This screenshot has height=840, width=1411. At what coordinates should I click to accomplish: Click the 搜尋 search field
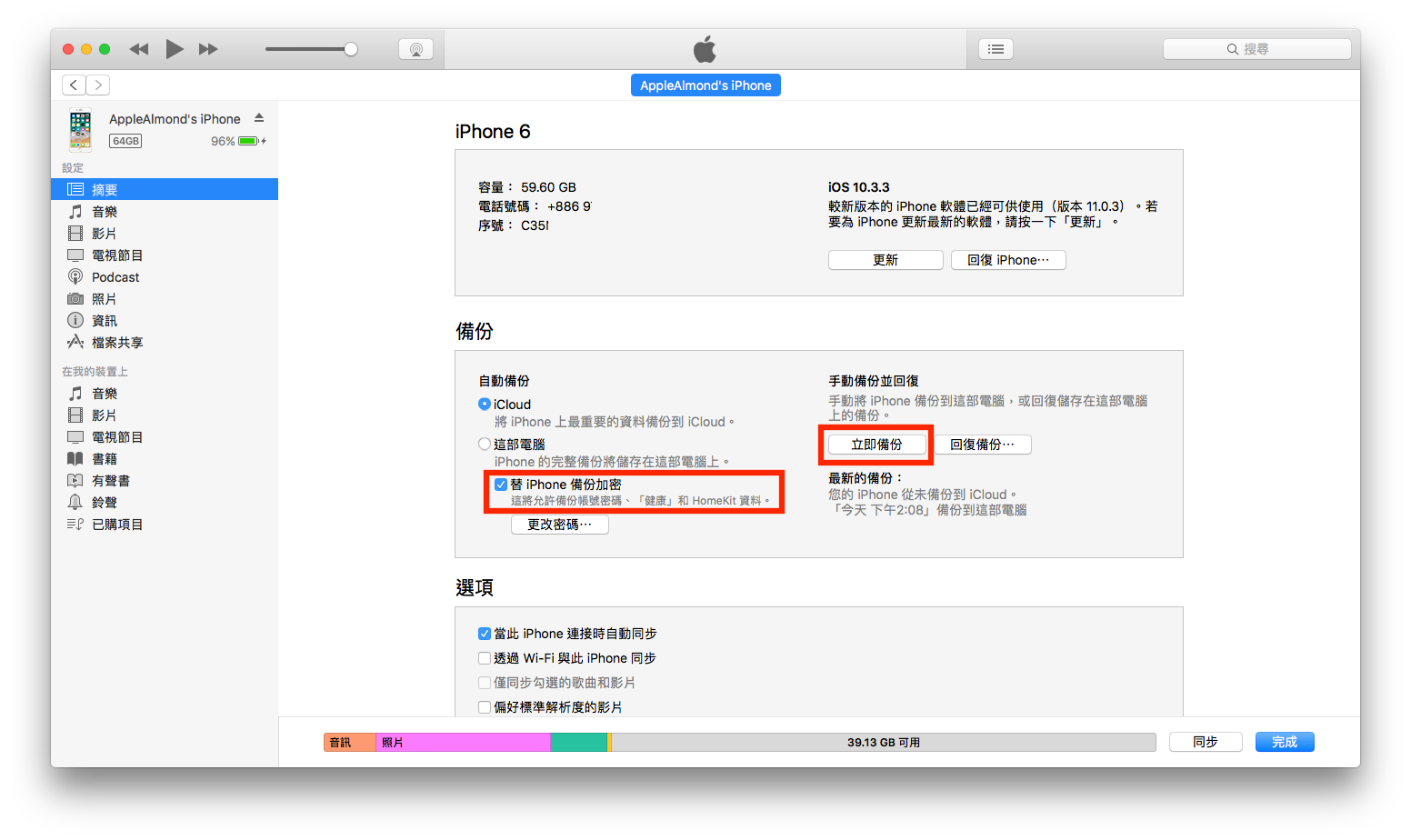[x=1257, y=49]
